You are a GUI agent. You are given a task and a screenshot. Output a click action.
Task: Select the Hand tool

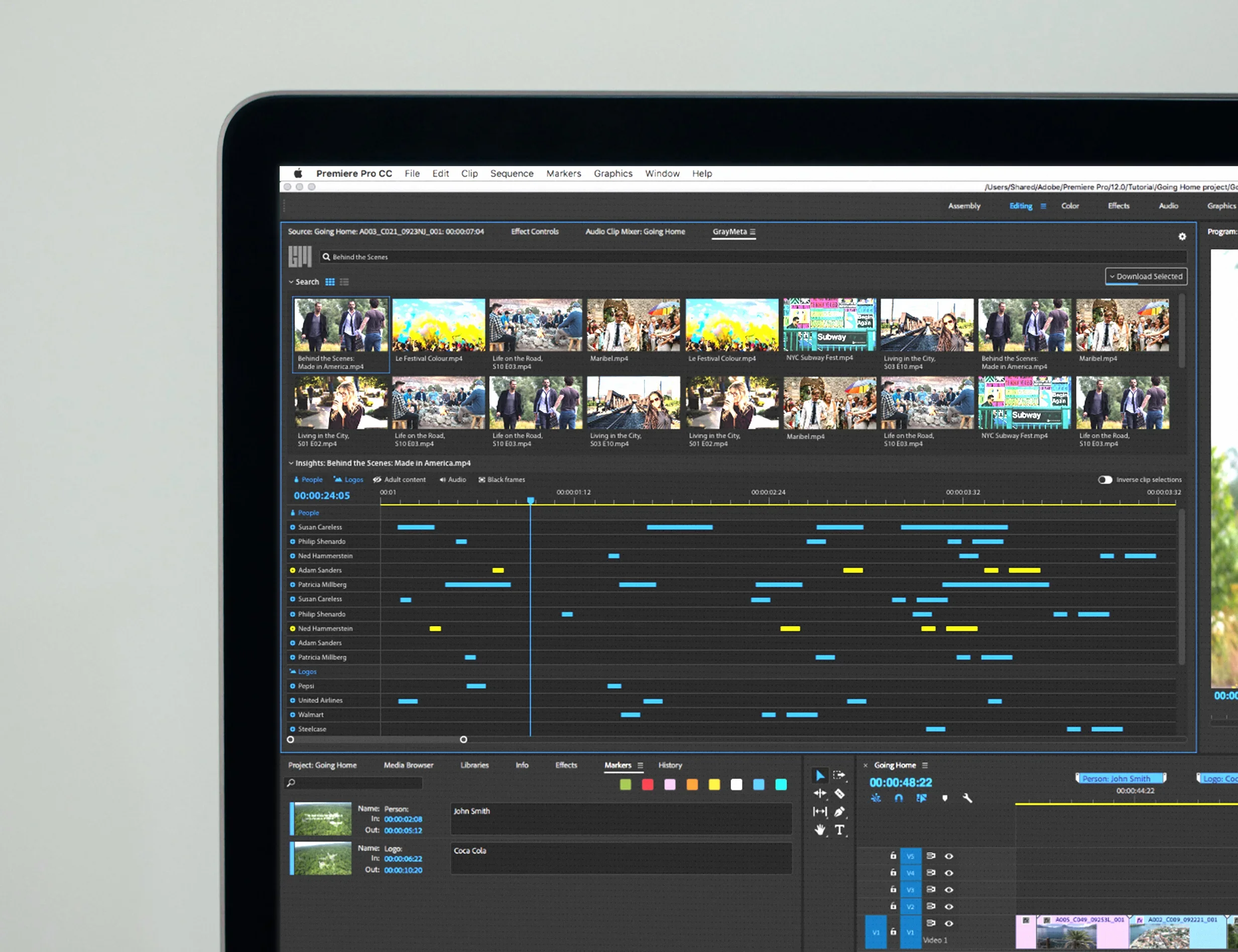point(820,830)
